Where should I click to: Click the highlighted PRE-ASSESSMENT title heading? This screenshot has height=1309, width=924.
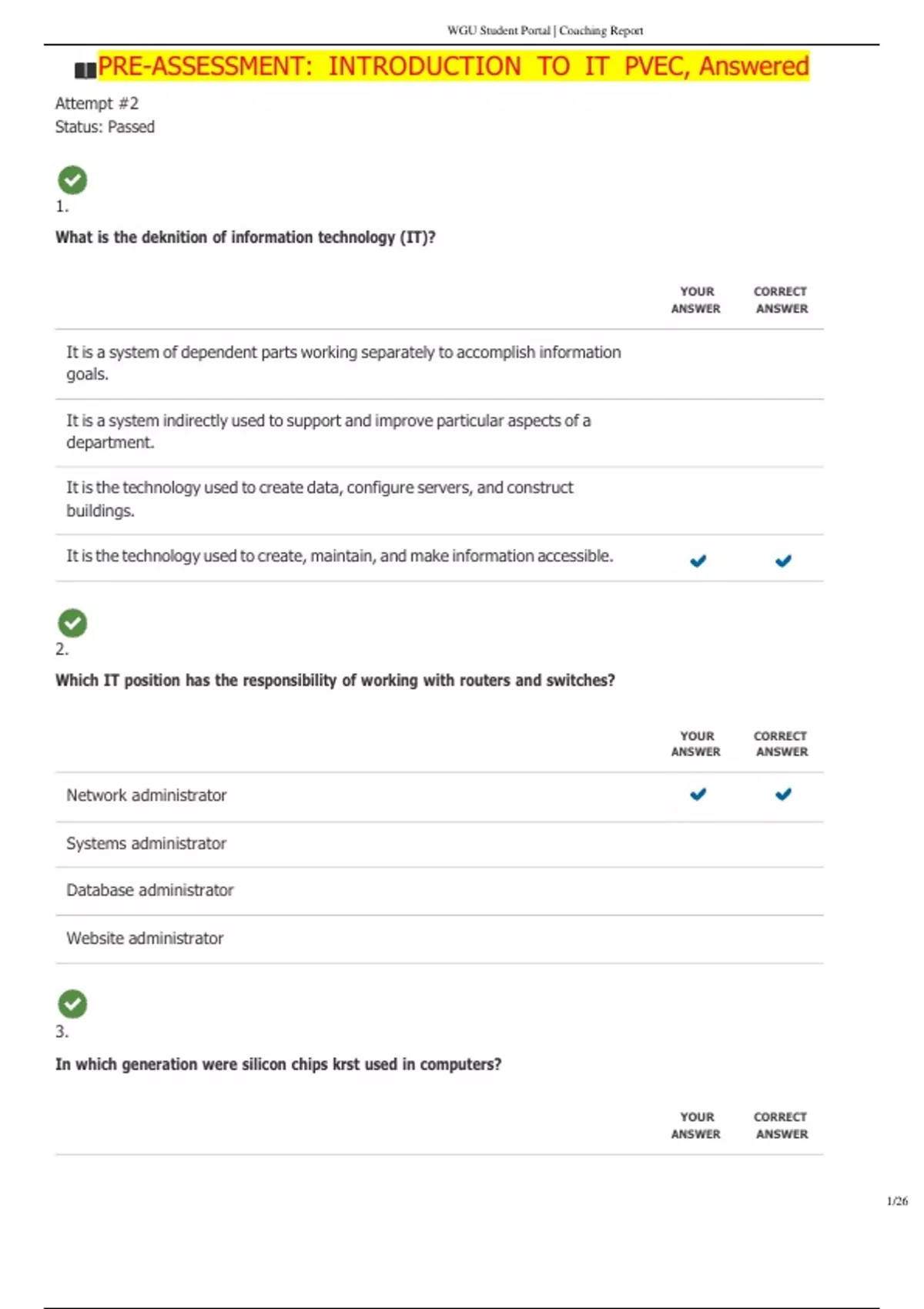pyautogui.click(x=453, y=66)
